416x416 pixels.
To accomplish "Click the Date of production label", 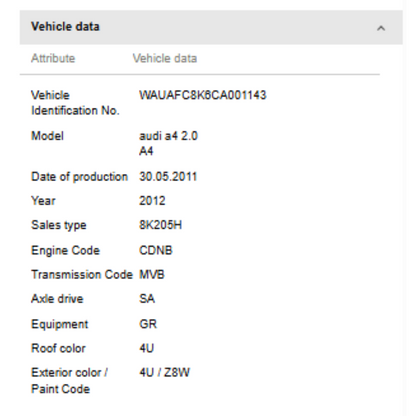I will pos(79,177).
